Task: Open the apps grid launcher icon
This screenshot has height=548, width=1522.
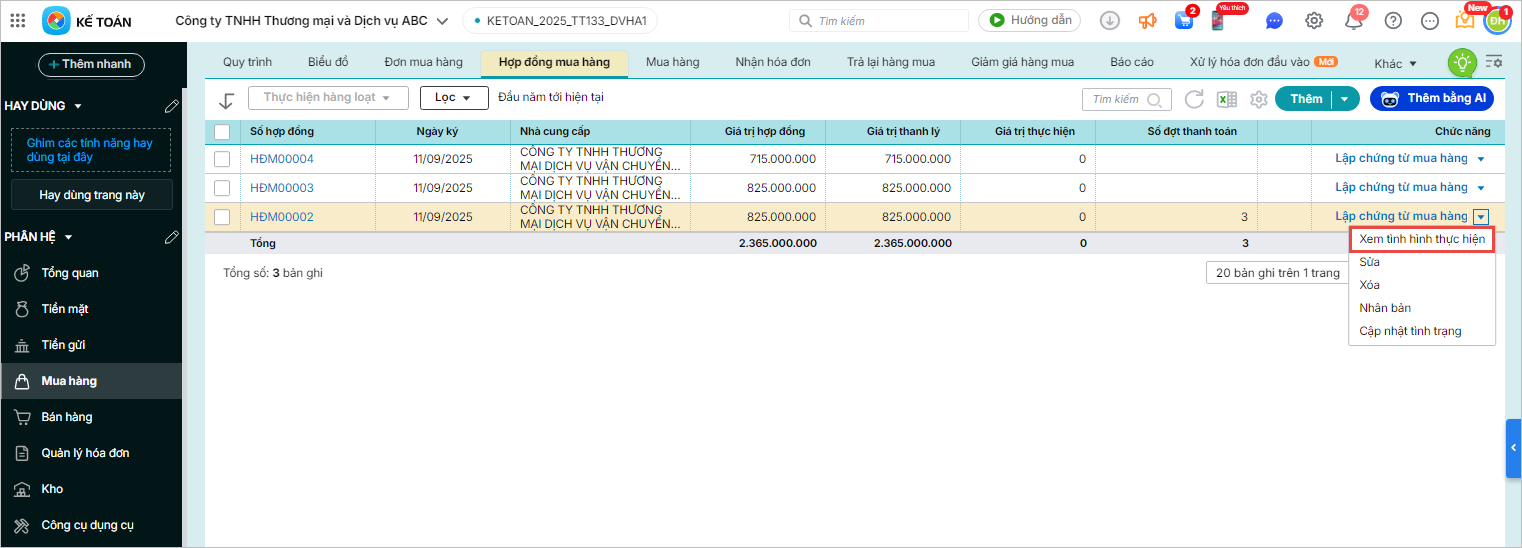Action: [17, 21]
